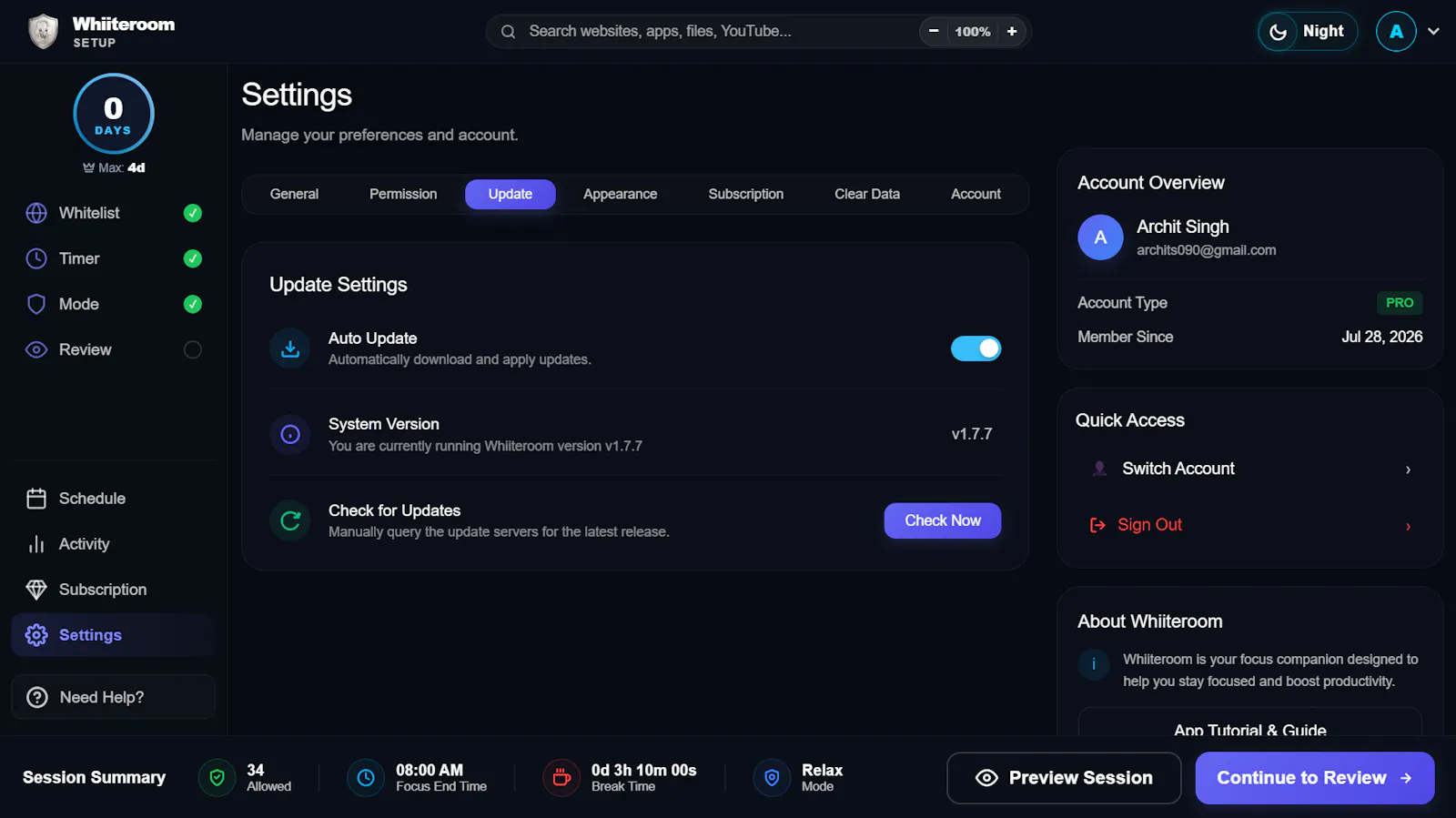Click the search magnifier icon
This screenshot has width=1456, height=818.
coord(509,32)
